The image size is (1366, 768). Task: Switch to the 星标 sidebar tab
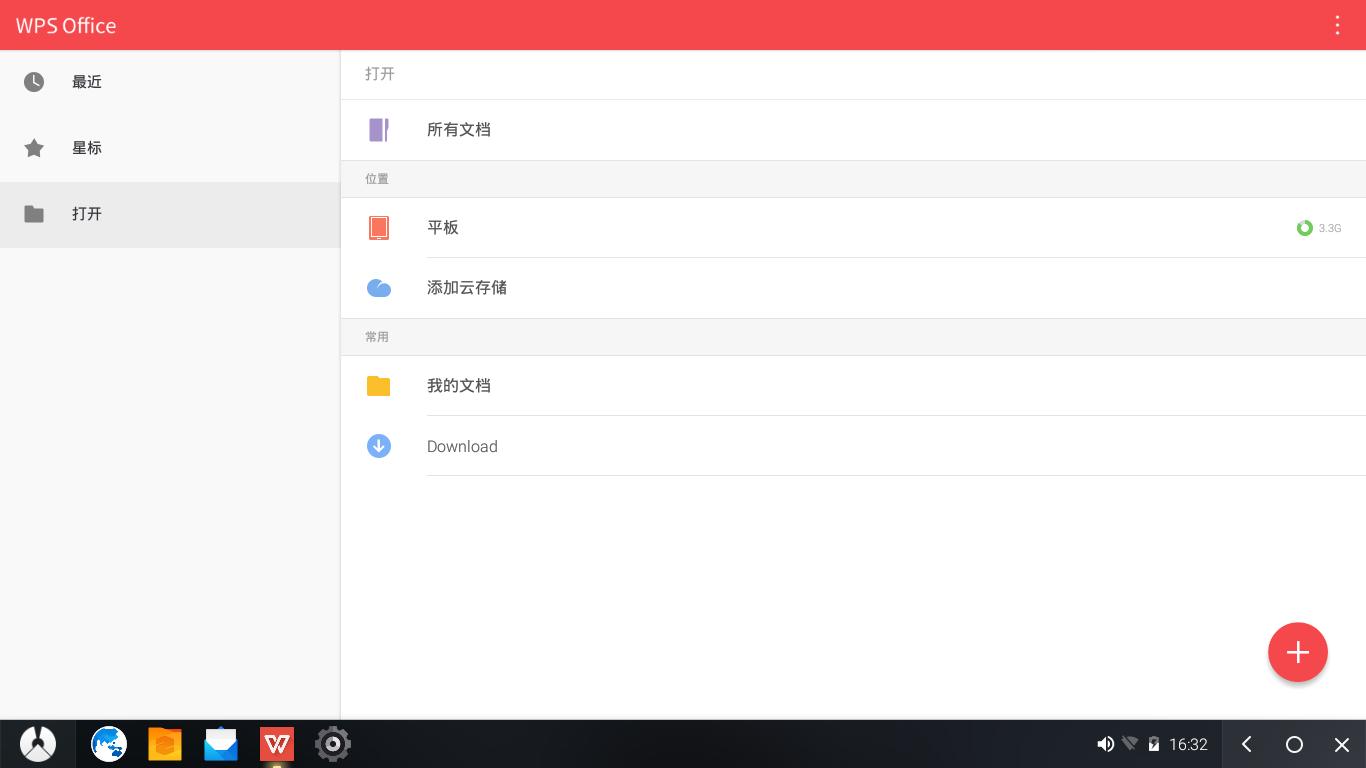tap(170, 148)
